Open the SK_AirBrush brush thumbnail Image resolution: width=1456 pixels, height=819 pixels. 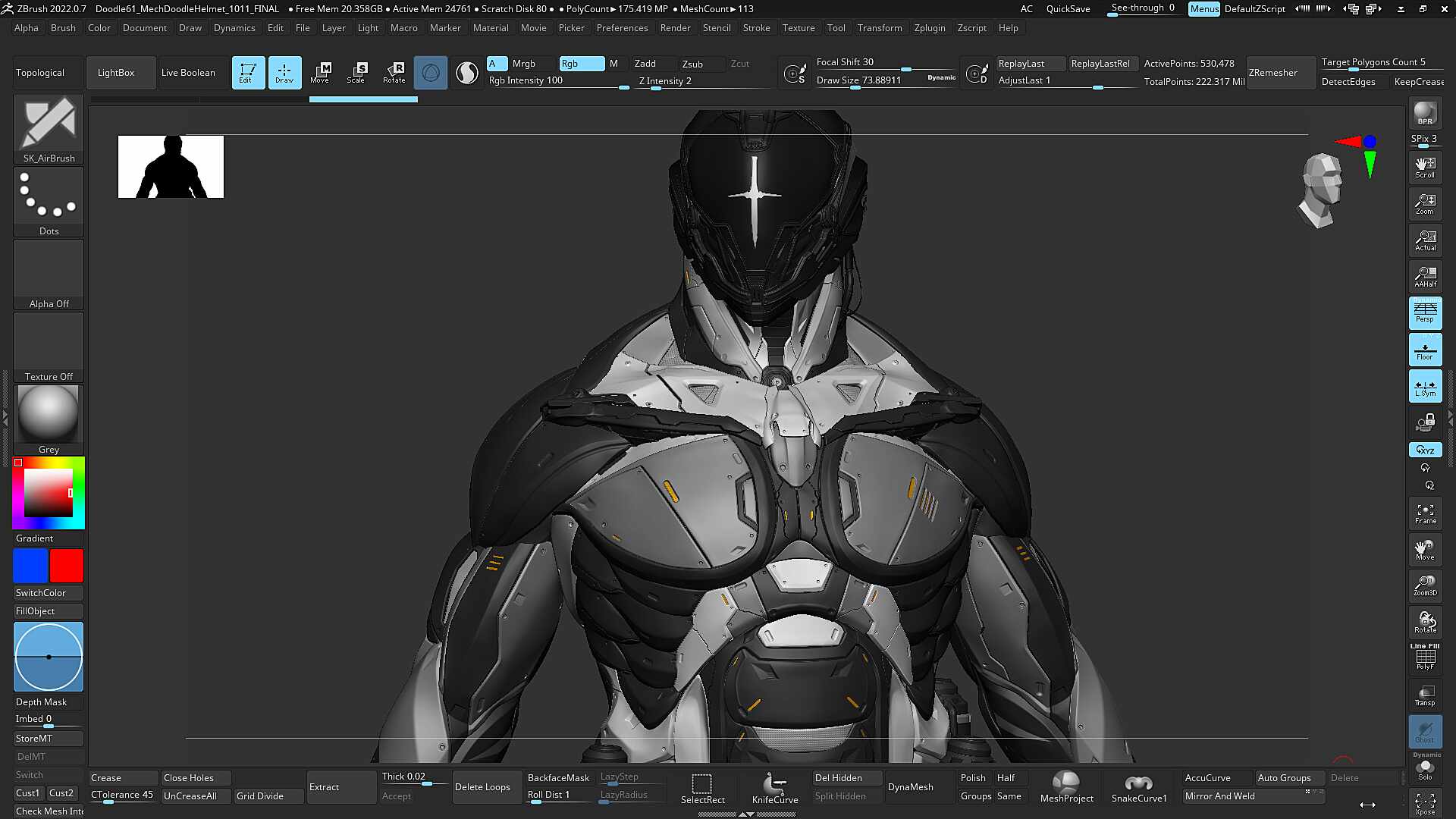(x=49, y=129)
